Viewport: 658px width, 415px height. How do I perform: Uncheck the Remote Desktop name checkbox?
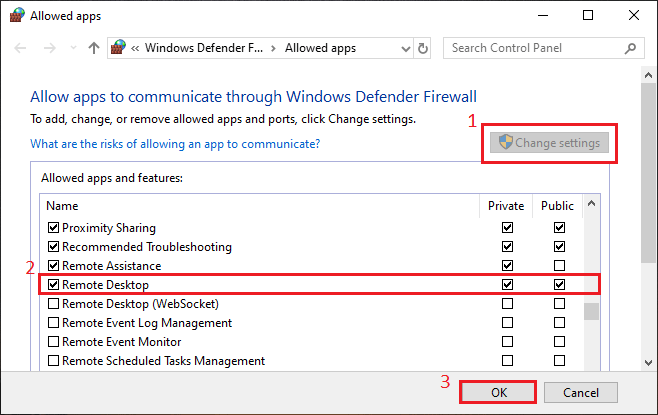tap(53, 284)
